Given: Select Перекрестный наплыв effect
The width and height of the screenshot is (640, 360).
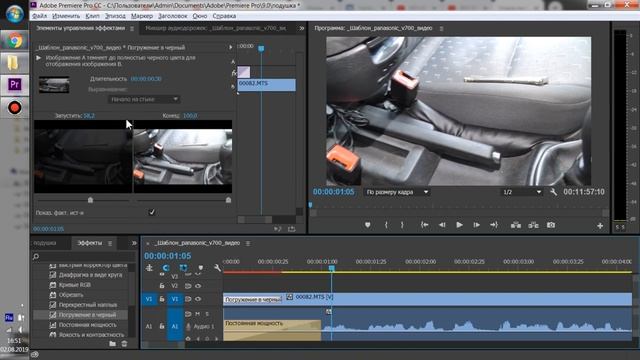Looking at the screenshot, I should (x=88, y=305).
